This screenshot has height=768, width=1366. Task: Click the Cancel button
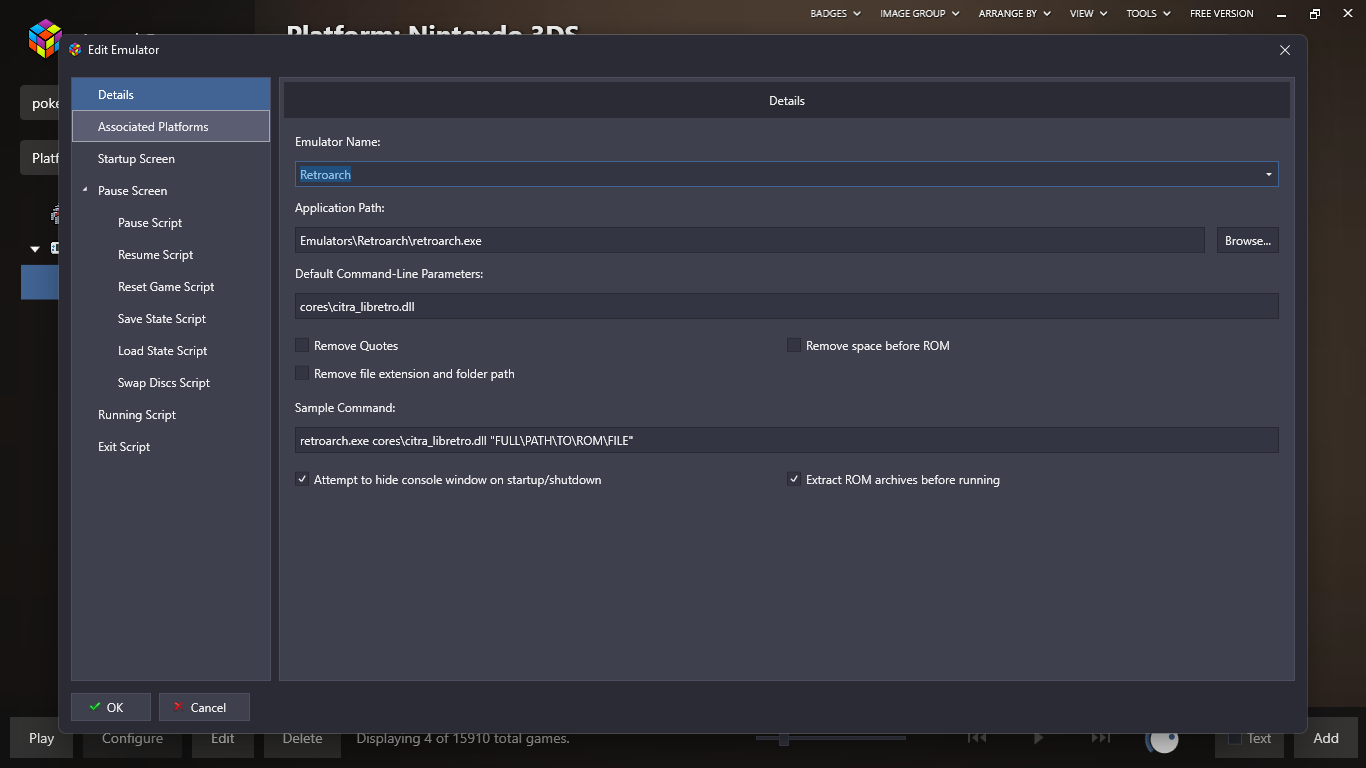point(204,707)
